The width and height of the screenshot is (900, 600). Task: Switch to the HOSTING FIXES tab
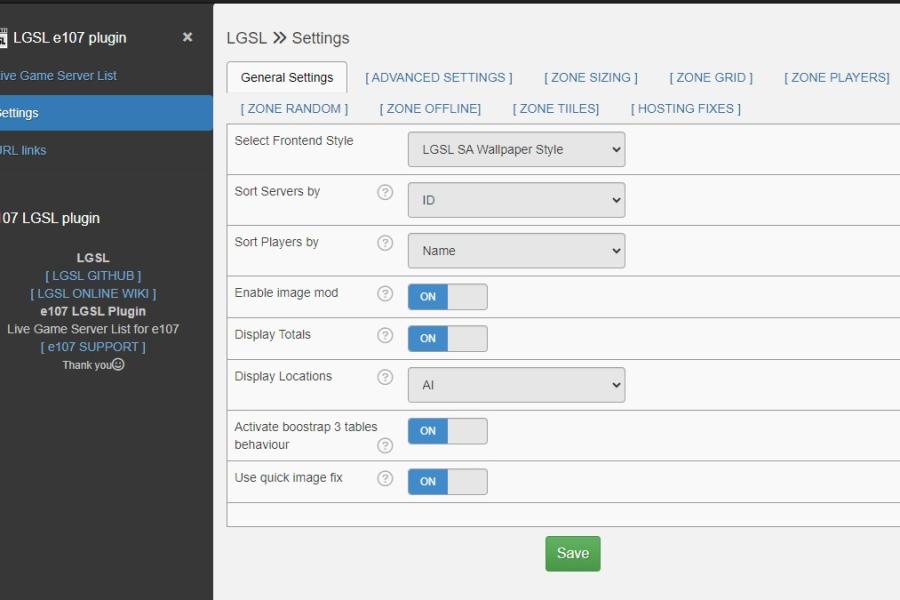(x=686, y=109)
